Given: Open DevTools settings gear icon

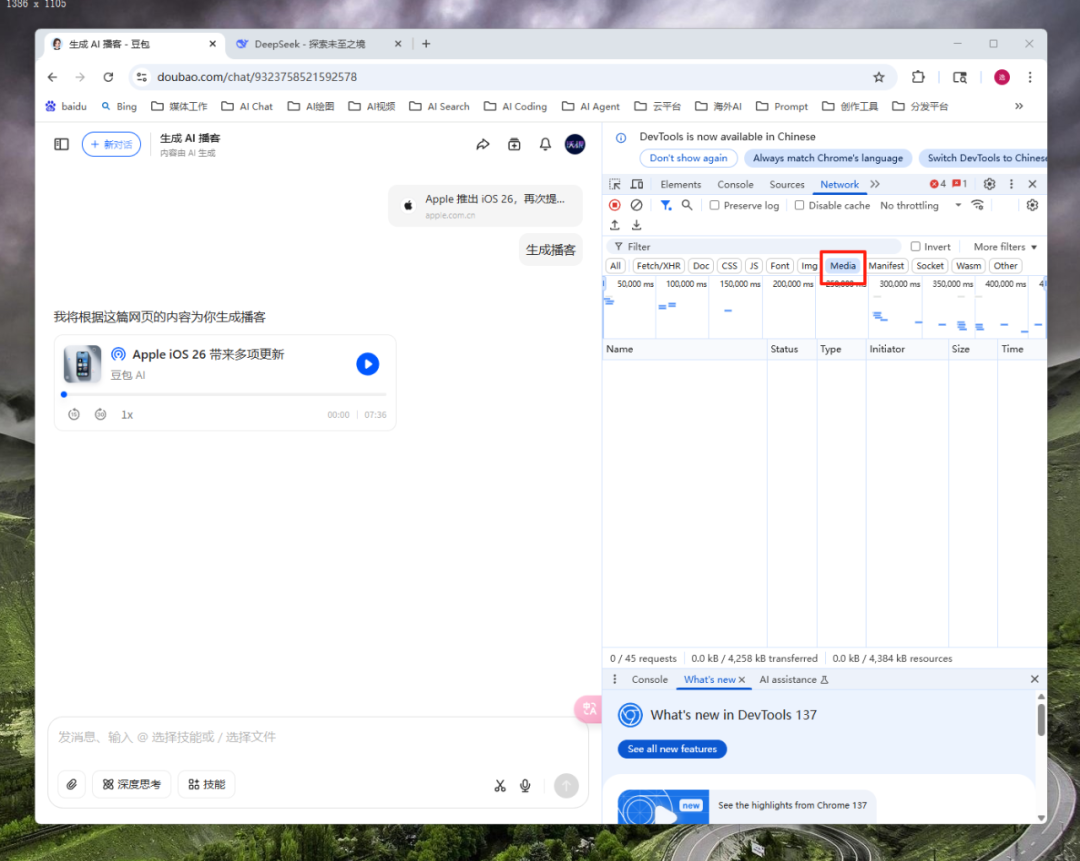Looking at the screenshot, I should click(x=989, y=184).
